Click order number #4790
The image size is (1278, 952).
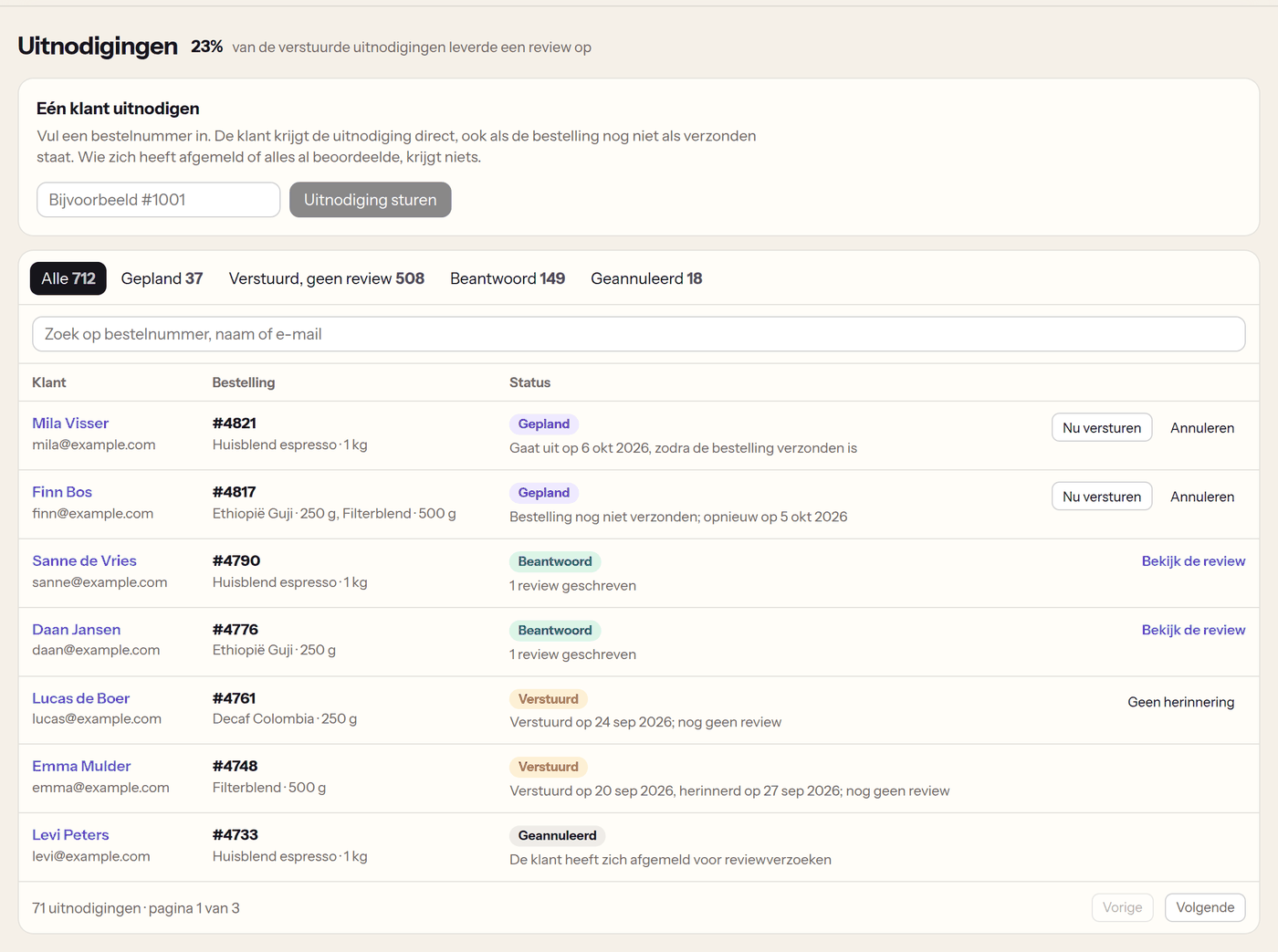tap(236, 560)
